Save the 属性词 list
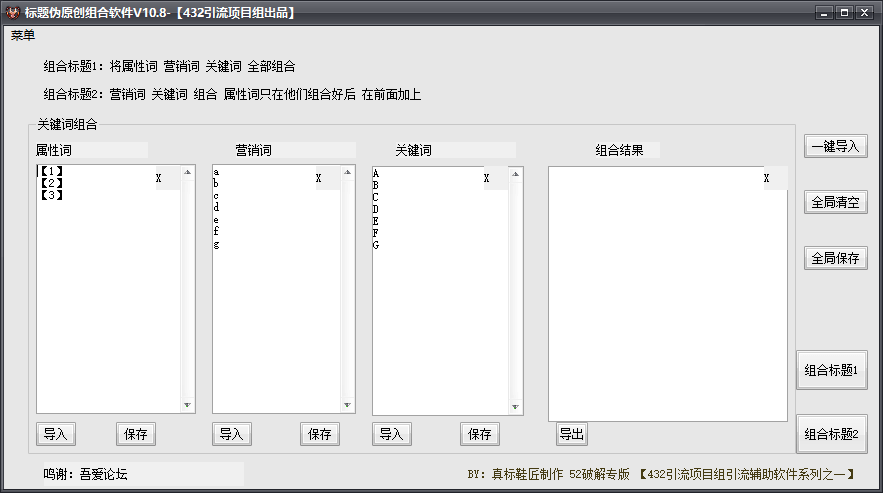Screen dimensions: 883x493 pos(136,434)
